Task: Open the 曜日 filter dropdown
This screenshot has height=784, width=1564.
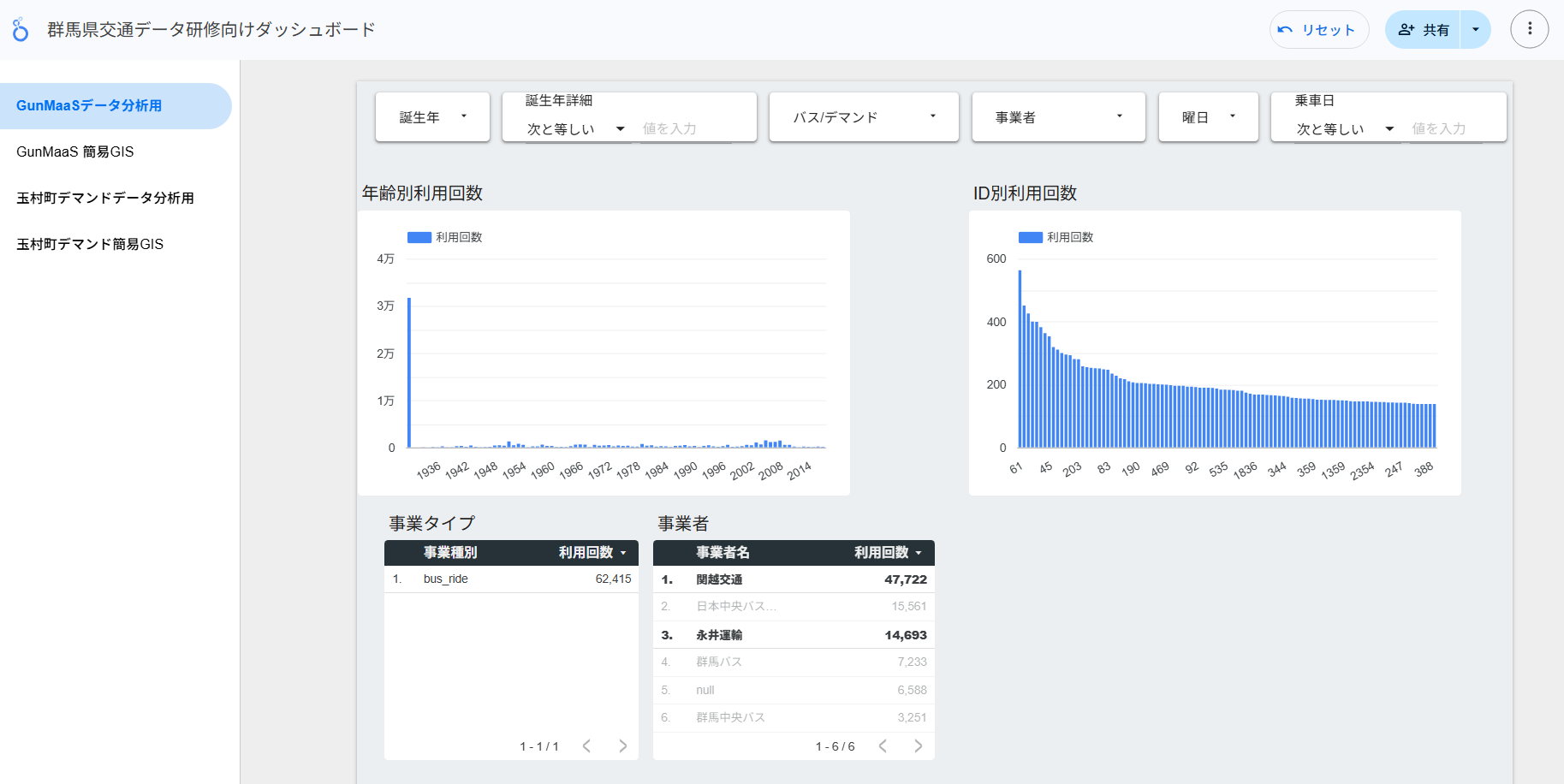Action: tap(1208, 117)
